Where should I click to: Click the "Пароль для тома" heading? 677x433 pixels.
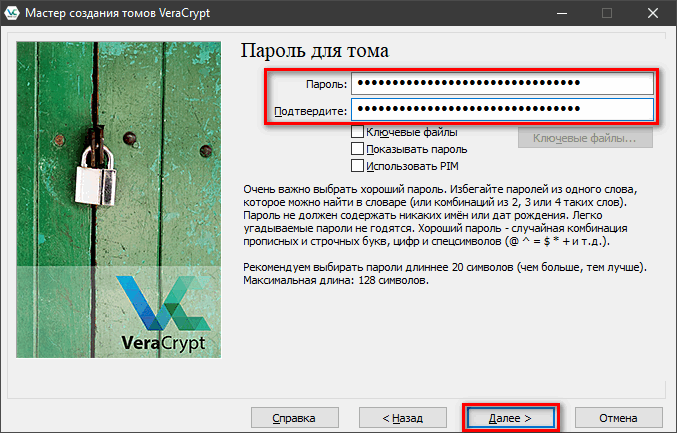316,51
